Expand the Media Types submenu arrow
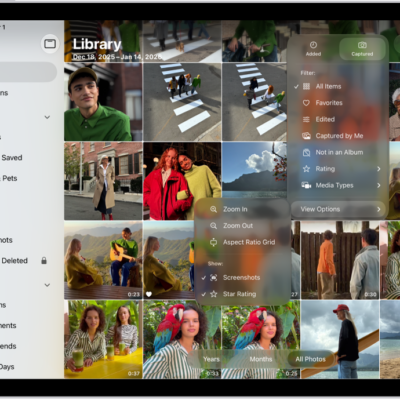The width and height of the screenshot is (400, 400). click(x=379, y=185)
